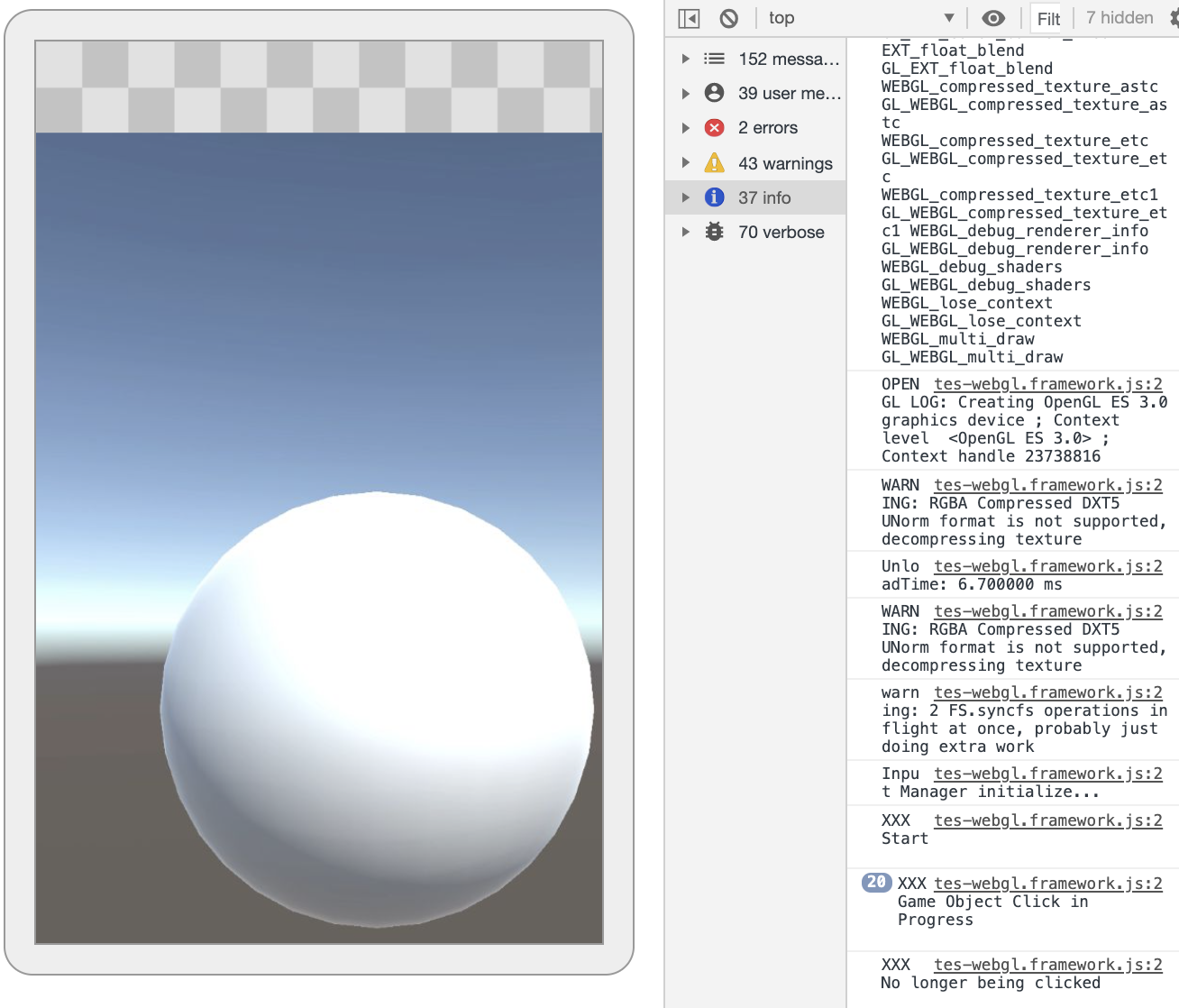This screenshot has width=1179, height=1008.
Task: Open the eye icon to create live expression
Action: coord(992,17)
